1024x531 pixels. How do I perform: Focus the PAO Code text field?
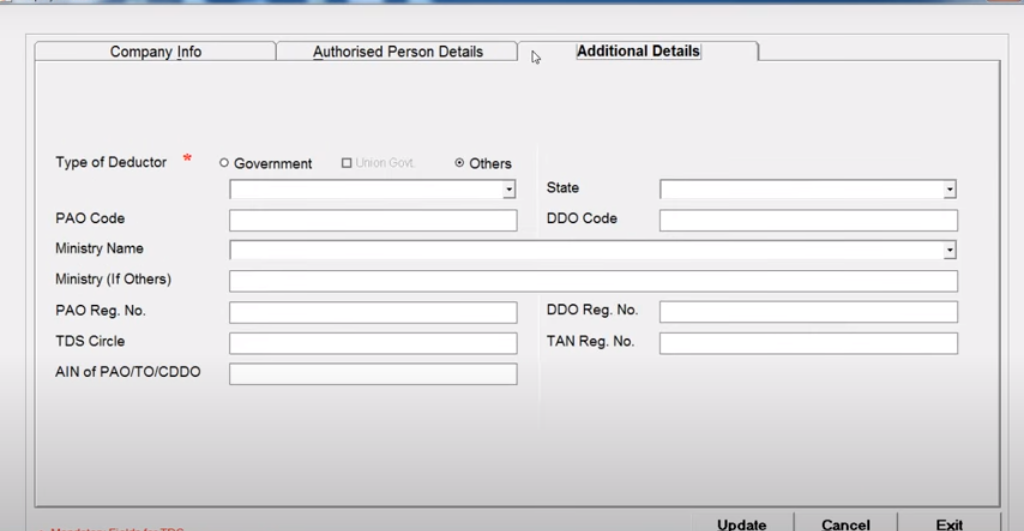tap(373, 220)
